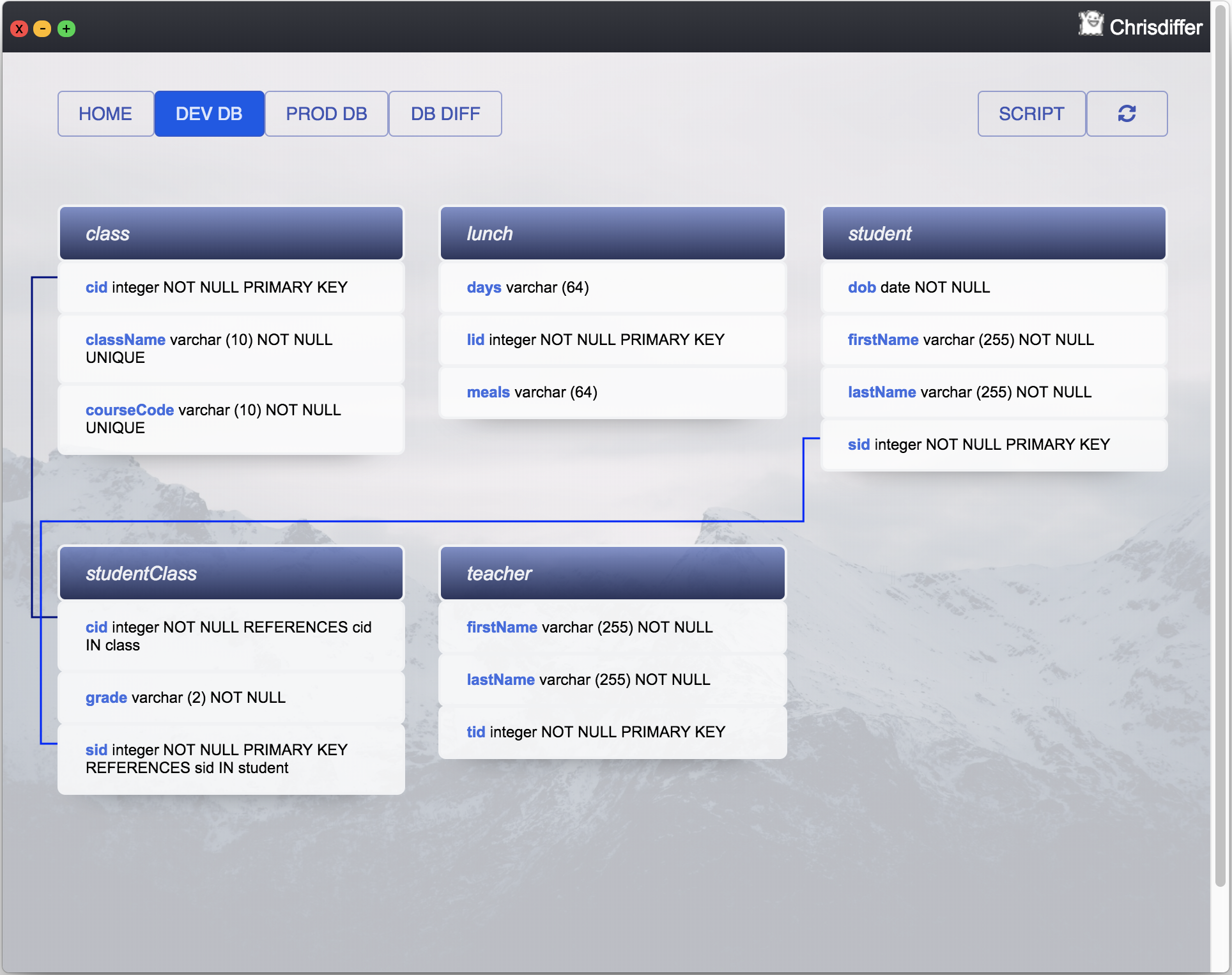
Task: Click the Chrisdiffer logo icon
Action: click(x=1091, y=24)
